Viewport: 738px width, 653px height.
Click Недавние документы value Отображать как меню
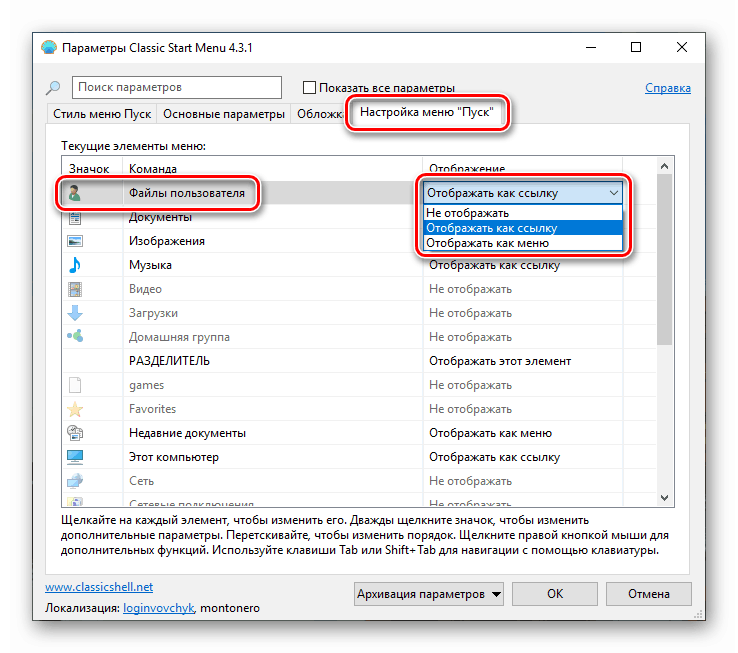pos(490,433)
